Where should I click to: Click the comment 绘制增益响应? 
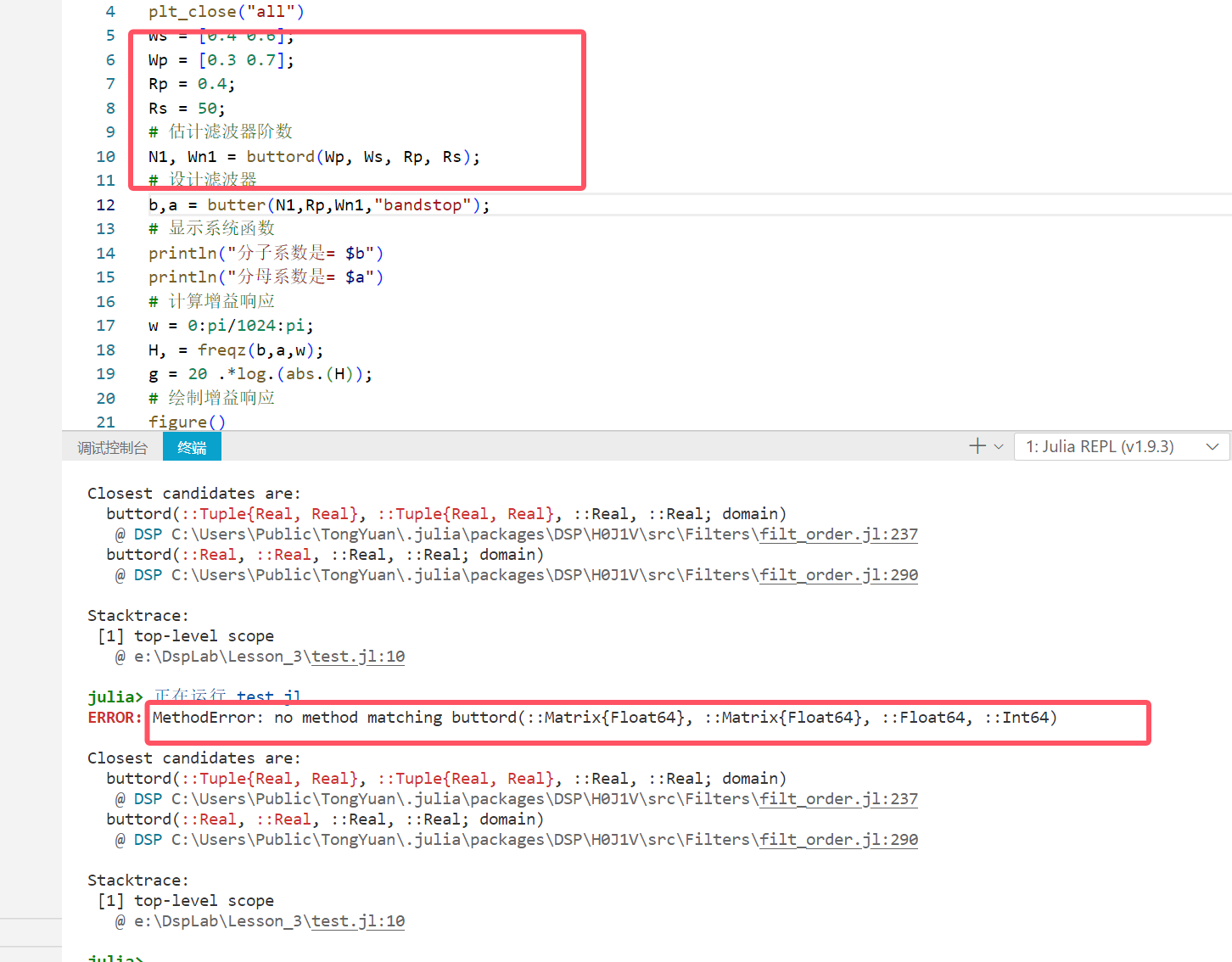click(x=212, y=398)
